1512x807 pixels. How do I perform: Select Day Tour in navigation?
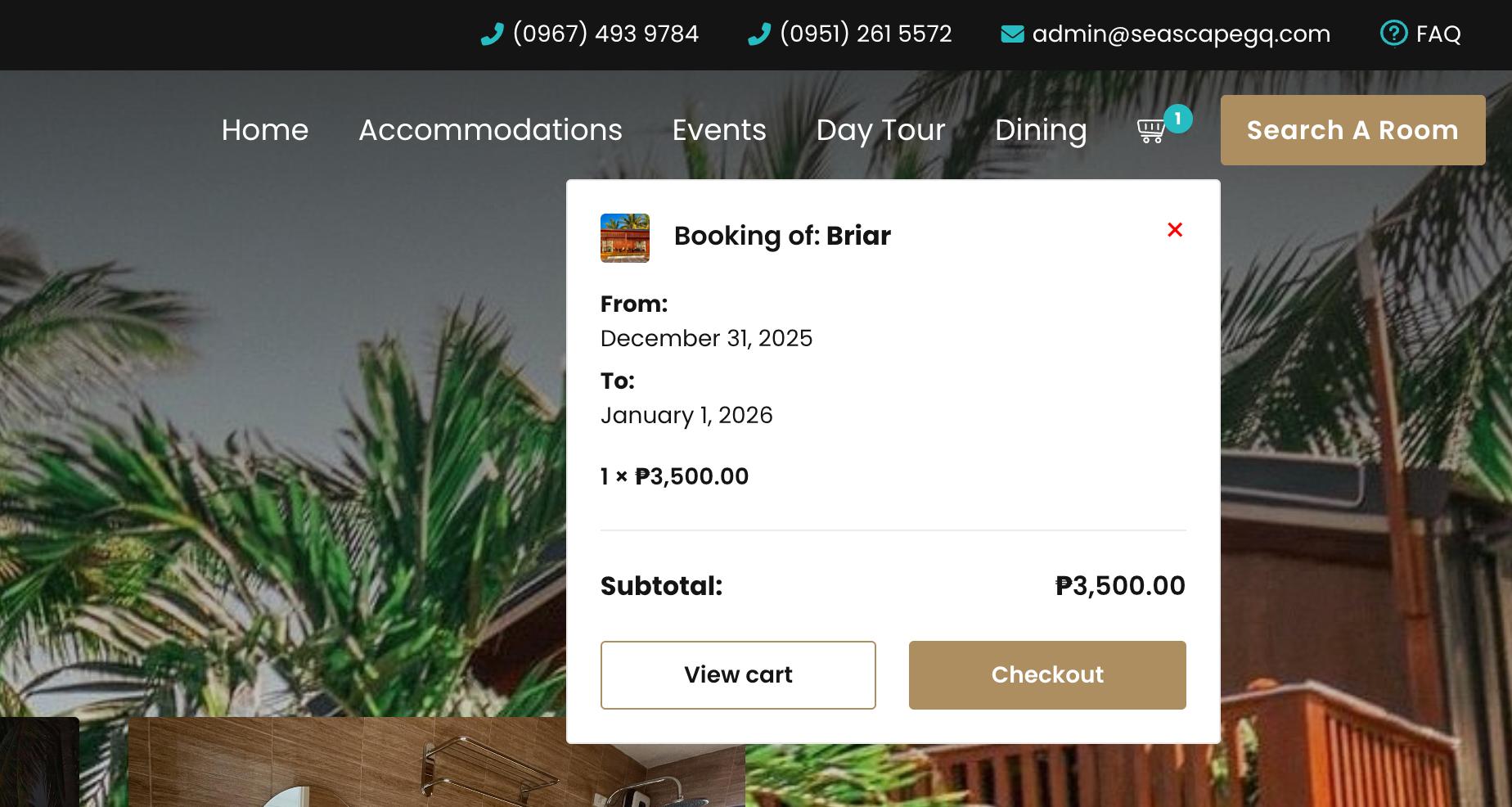pos(880,130)
